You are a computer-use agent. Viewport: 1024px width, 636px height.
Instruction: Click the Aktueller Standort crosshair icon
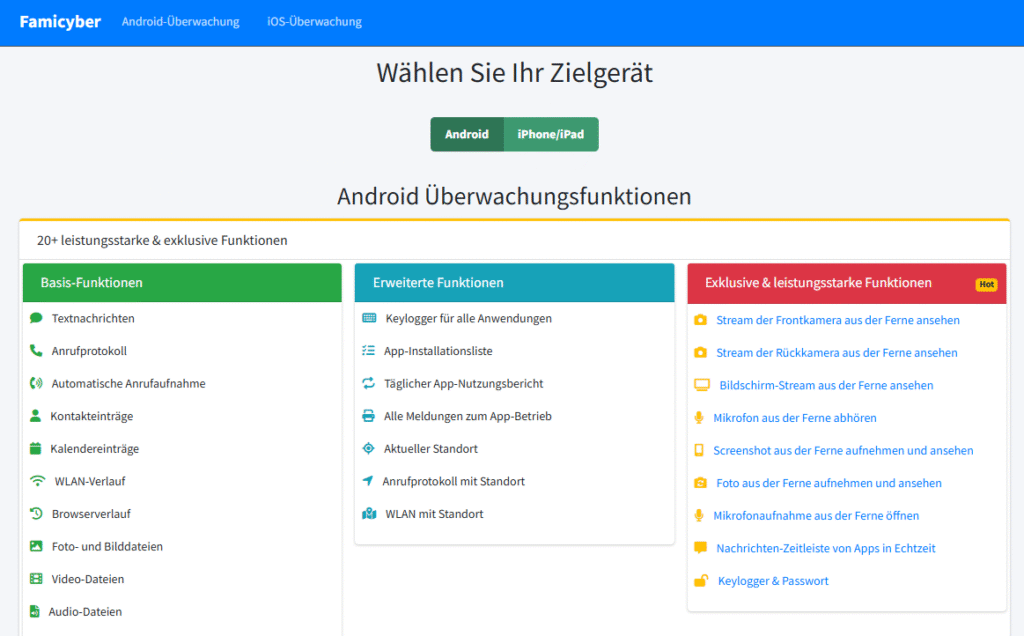tap(369, 449)
